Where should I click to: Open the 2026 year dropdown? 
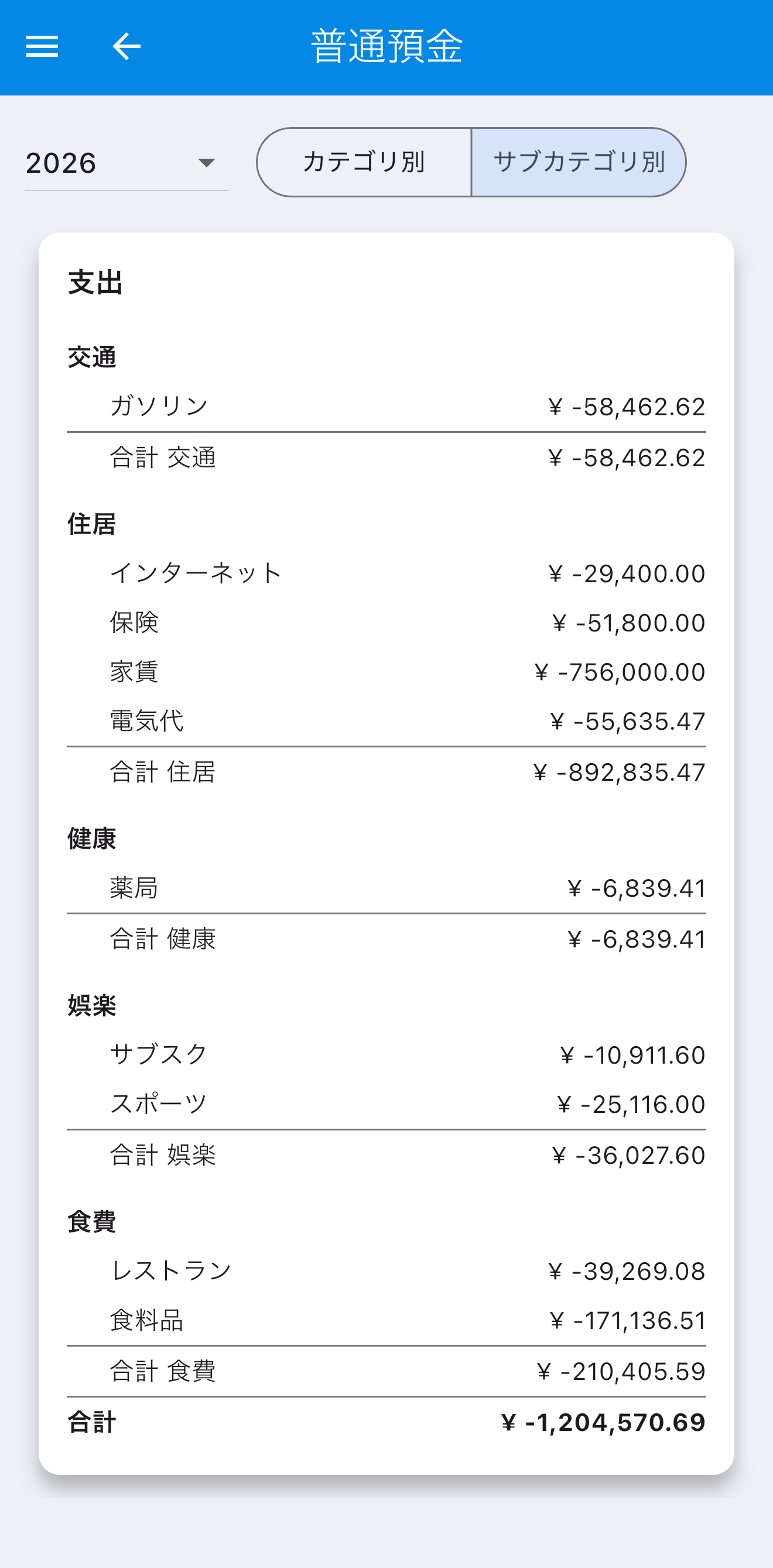coord(126,162)
